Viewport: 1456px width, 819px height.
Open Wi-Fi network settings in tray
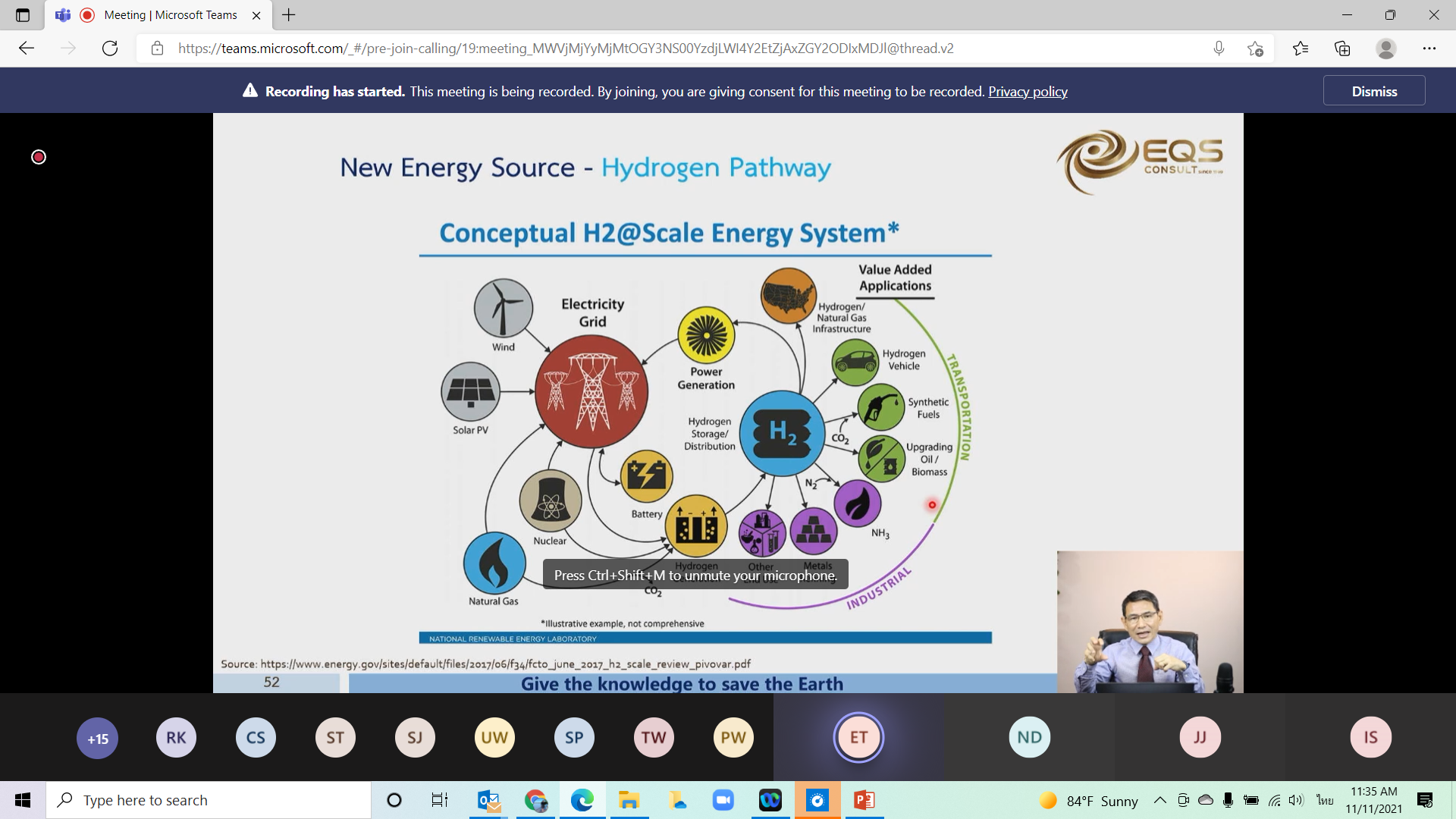pos(1275,800)
